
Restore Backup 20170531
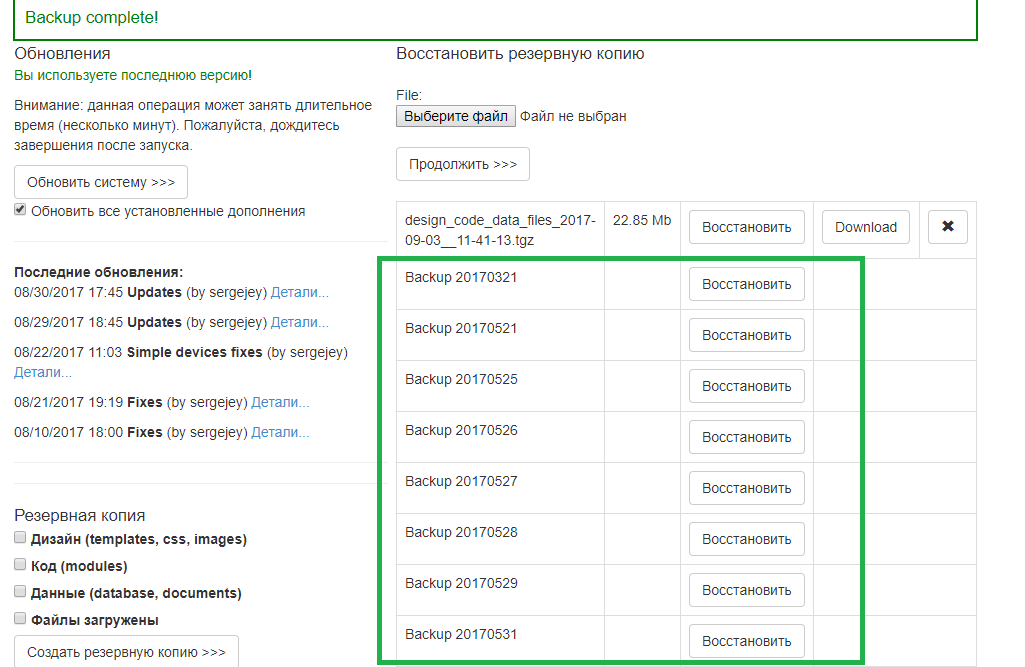pyautogui.click(x=746, y=641)
